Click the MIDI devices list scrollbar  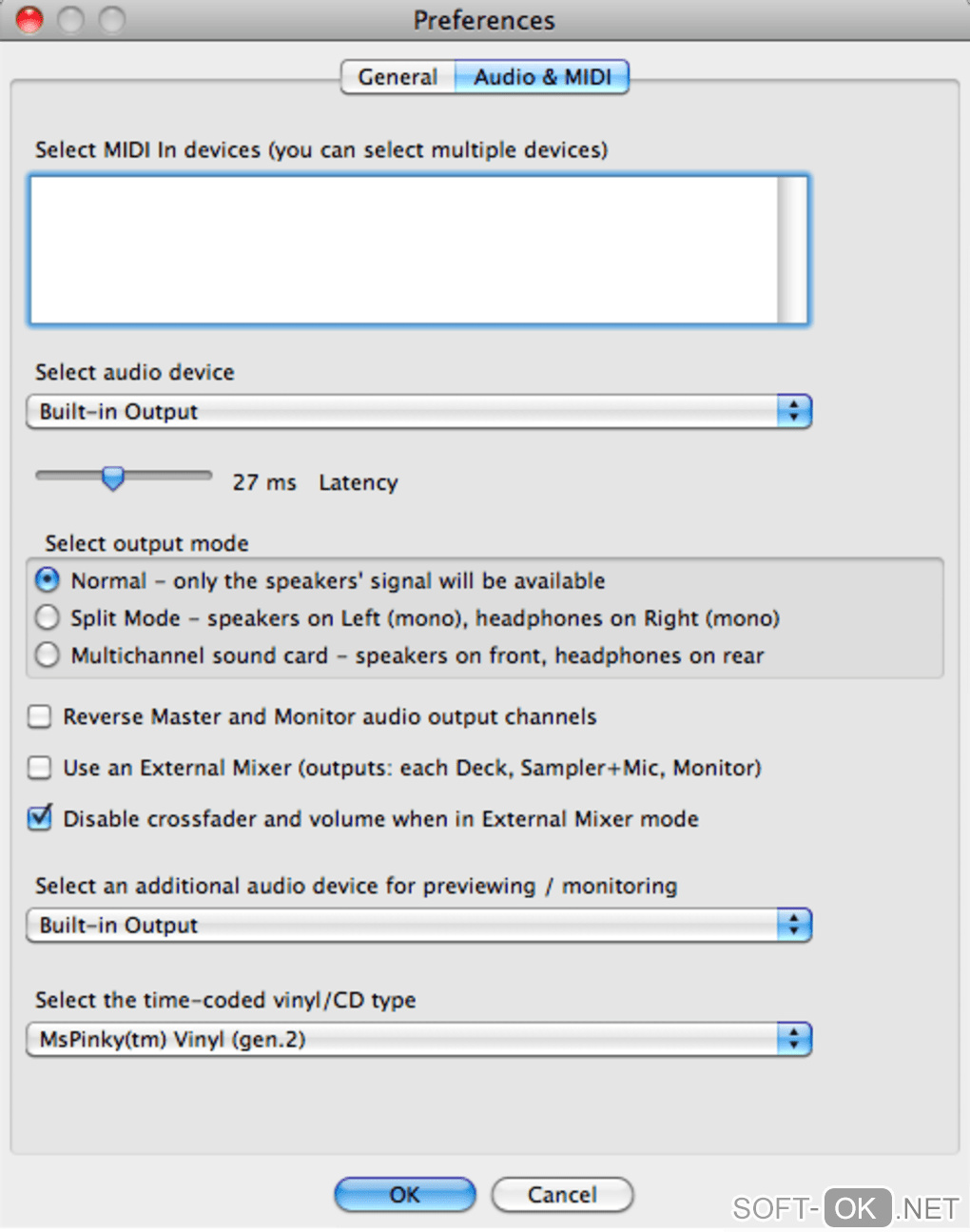pyautogui.click(x=791, y=250)
